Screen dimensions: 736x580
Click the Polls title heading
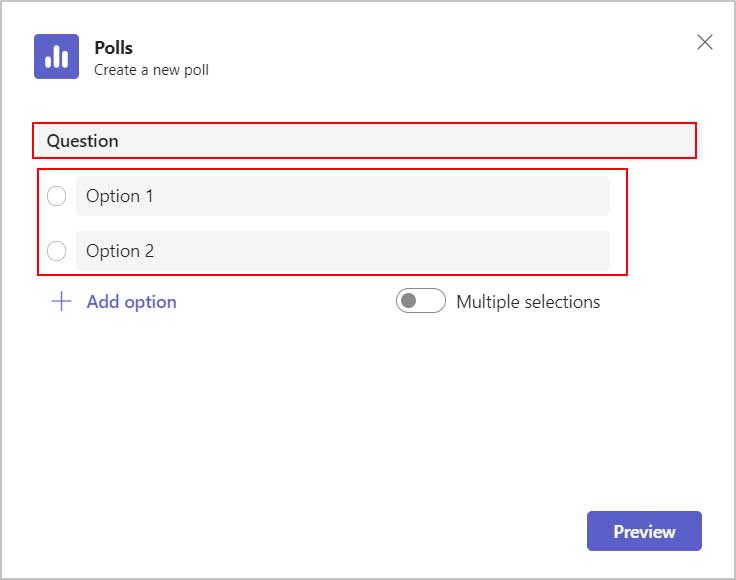(x=114, y=48)
